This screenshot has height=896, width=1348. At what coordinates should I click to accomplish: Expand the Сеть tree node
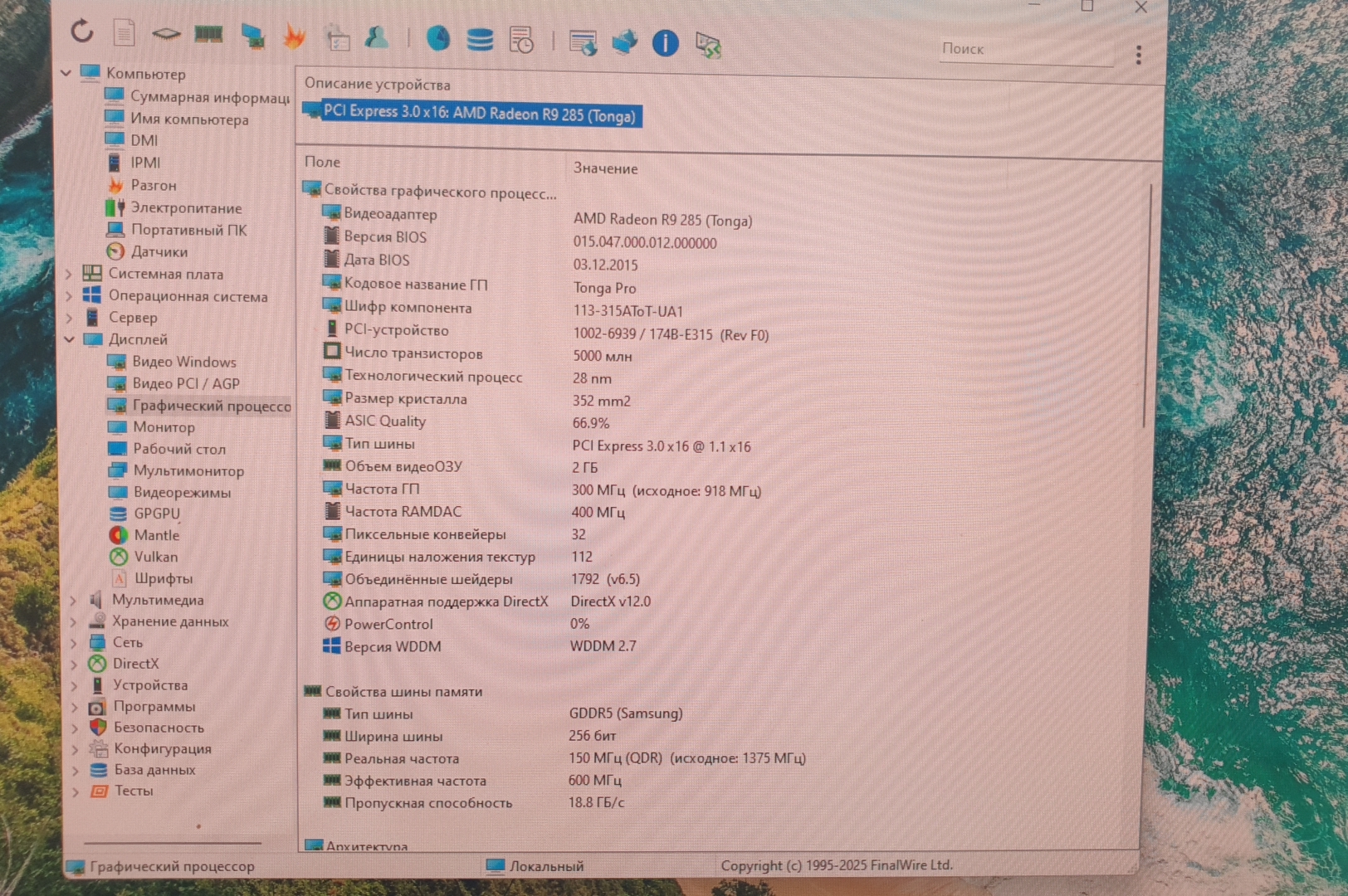tap(73, 643)
